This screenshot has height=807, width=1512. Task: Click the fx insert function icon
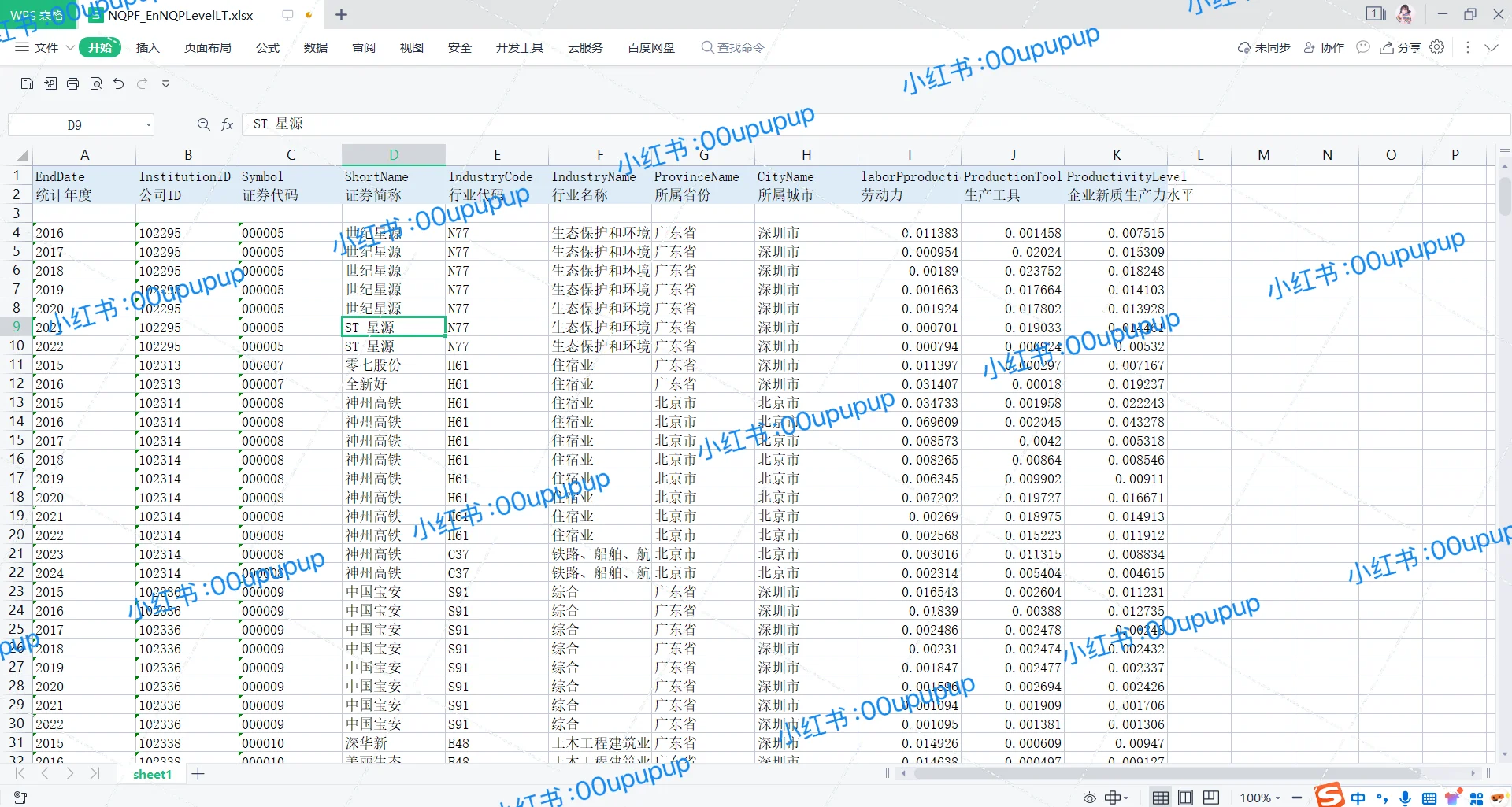point(227,124)
